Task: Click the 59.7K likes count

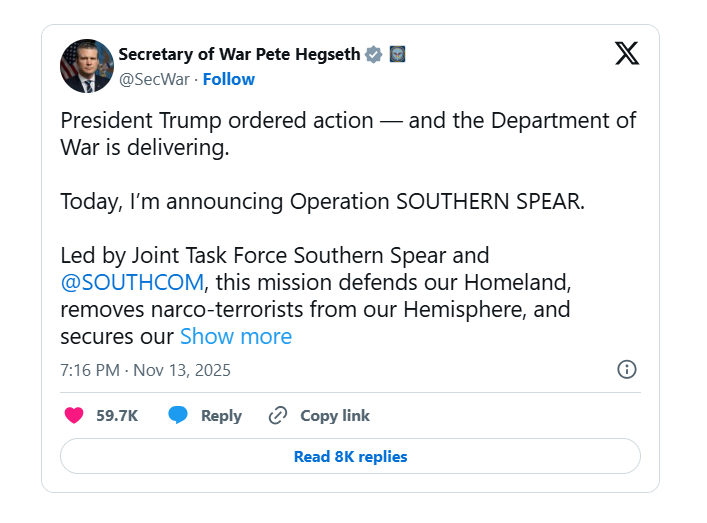Action: (117, 416)
